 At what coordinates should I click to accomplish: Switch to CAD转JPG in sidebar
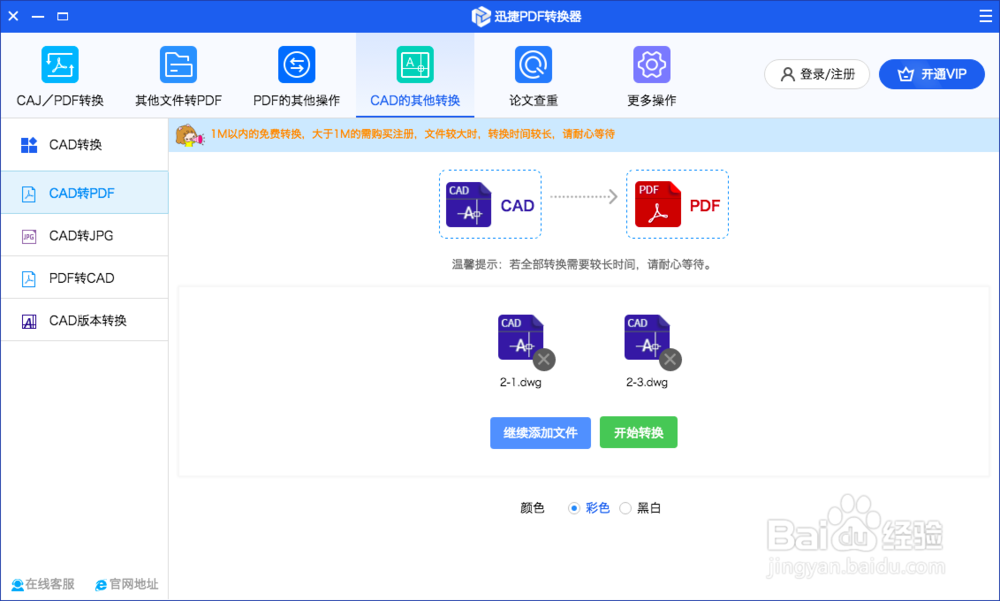pos(84,235)
